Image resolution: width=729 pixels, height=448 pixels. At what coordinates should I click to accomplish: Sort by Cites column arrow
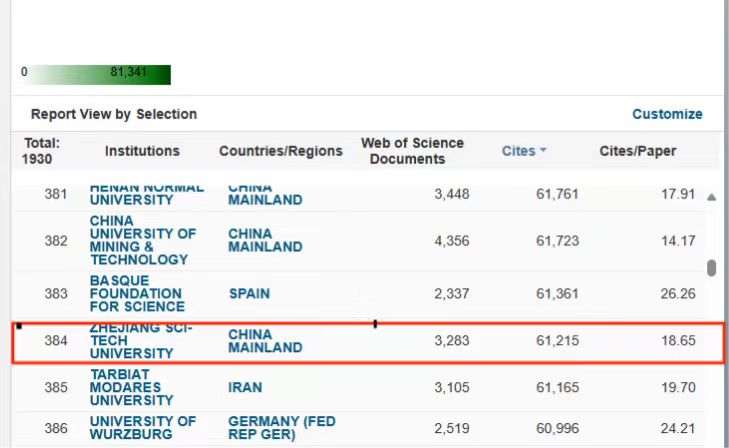pos(543,151)
